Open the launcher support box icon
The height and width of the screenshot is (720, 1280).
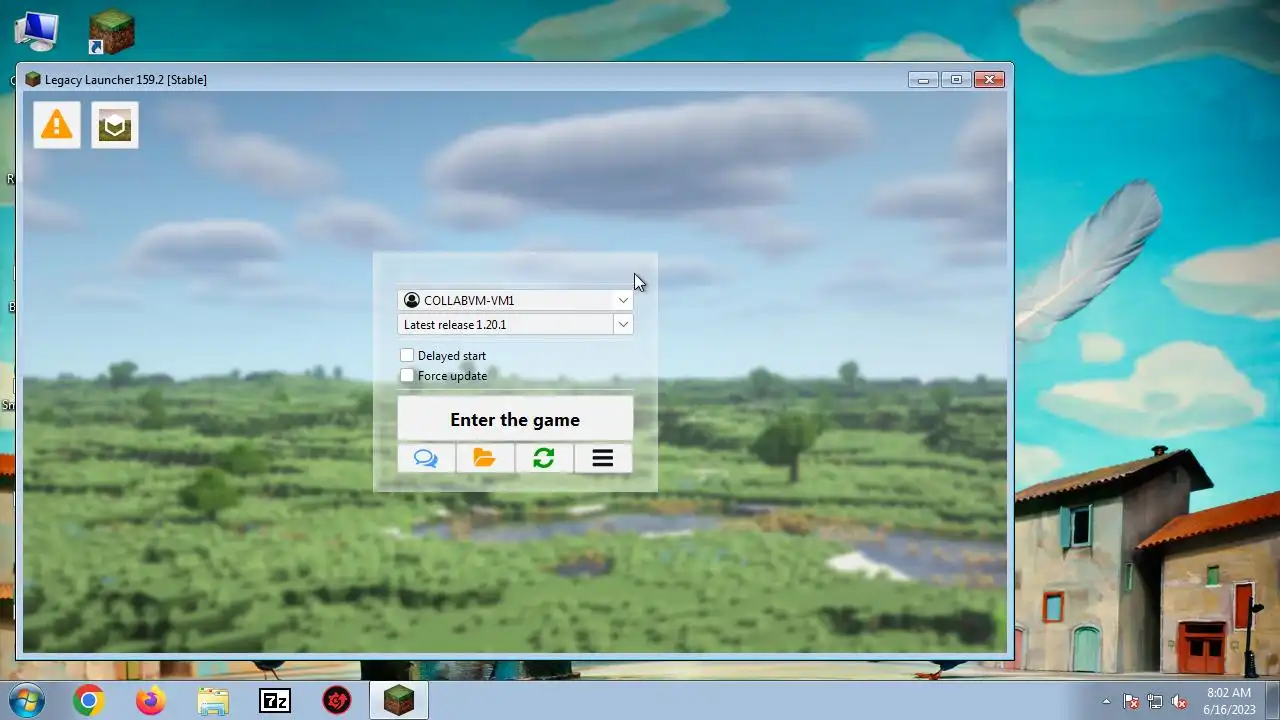coord(115,125)
